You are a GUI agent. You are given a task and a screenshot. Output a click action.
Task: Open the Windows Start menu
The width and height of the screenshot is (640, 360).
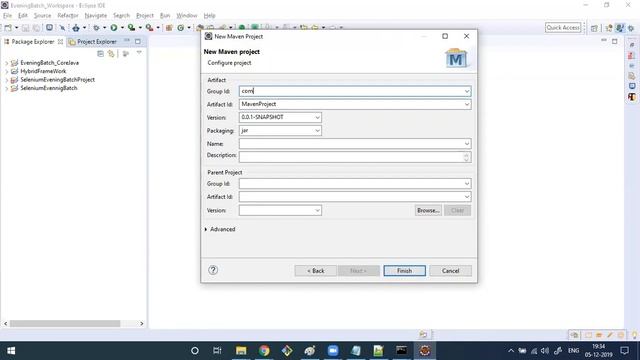click(x=11, y=351)
